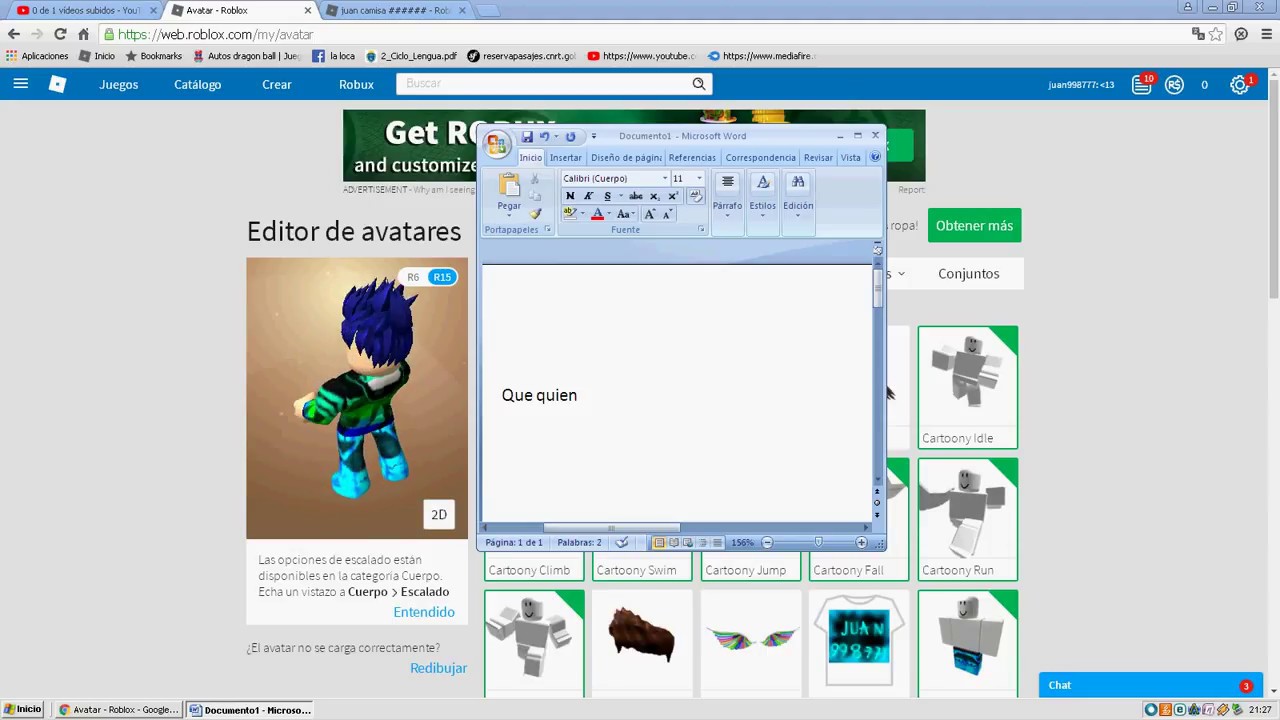The image size is (1280, 720).
Task: Open Roblox settings gear icon
Action: pyautogui.click(x=1240, y=85)
